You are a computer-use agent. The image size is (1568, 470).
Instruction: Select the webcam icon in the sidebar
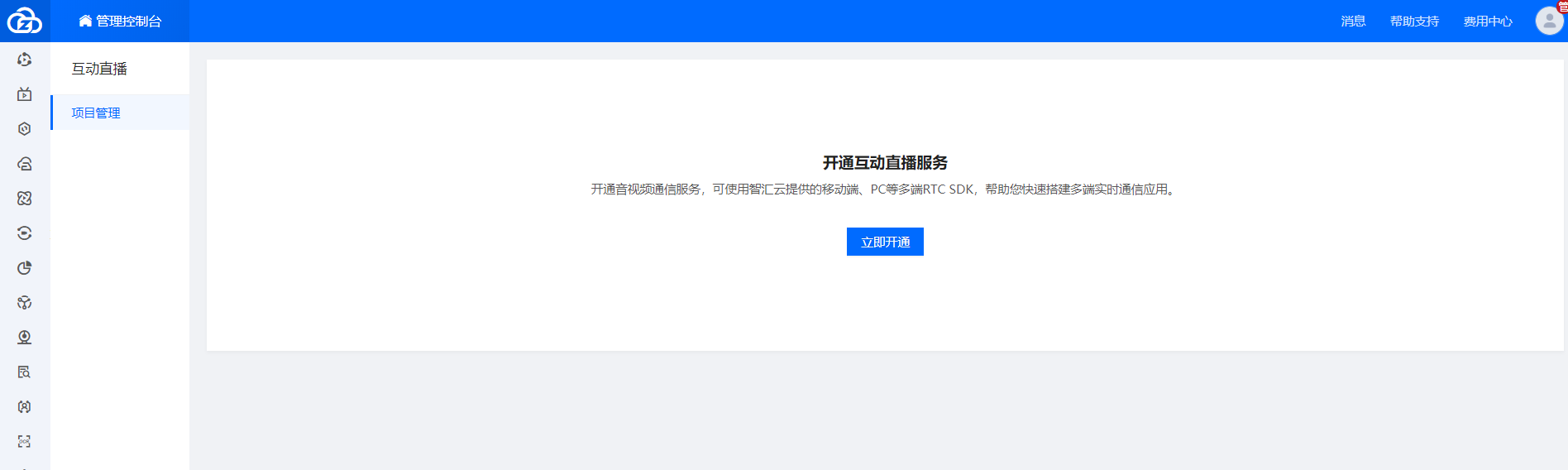coord(25,338)
